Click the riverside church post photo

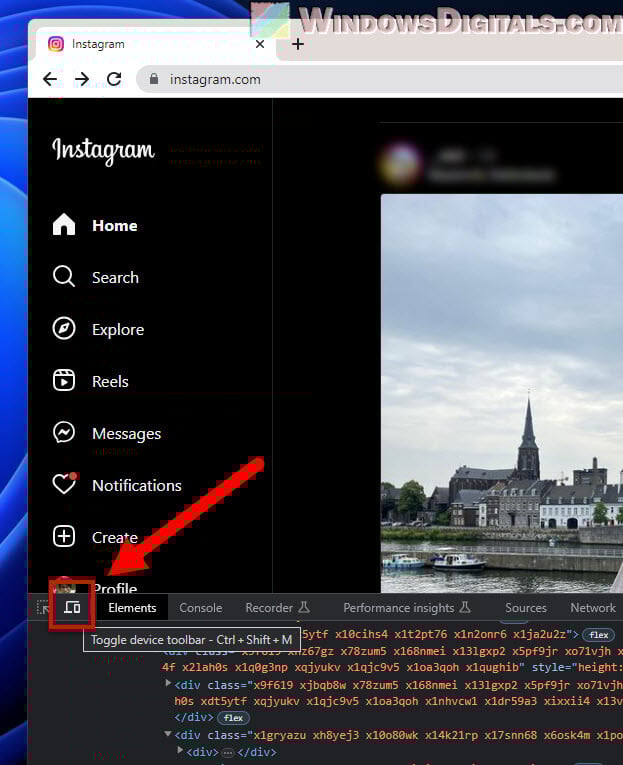[x=502, y=393]
